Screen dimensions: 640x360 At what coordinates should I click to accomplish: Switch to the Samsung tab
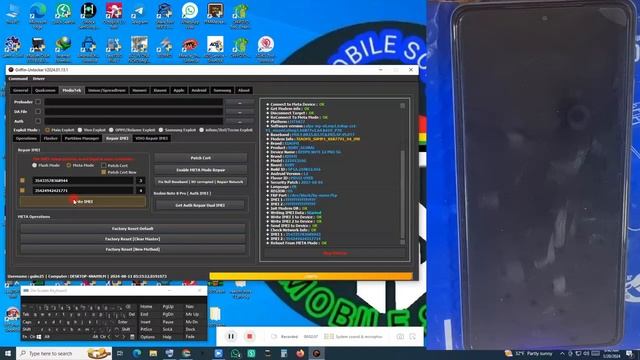coord(222,90)
